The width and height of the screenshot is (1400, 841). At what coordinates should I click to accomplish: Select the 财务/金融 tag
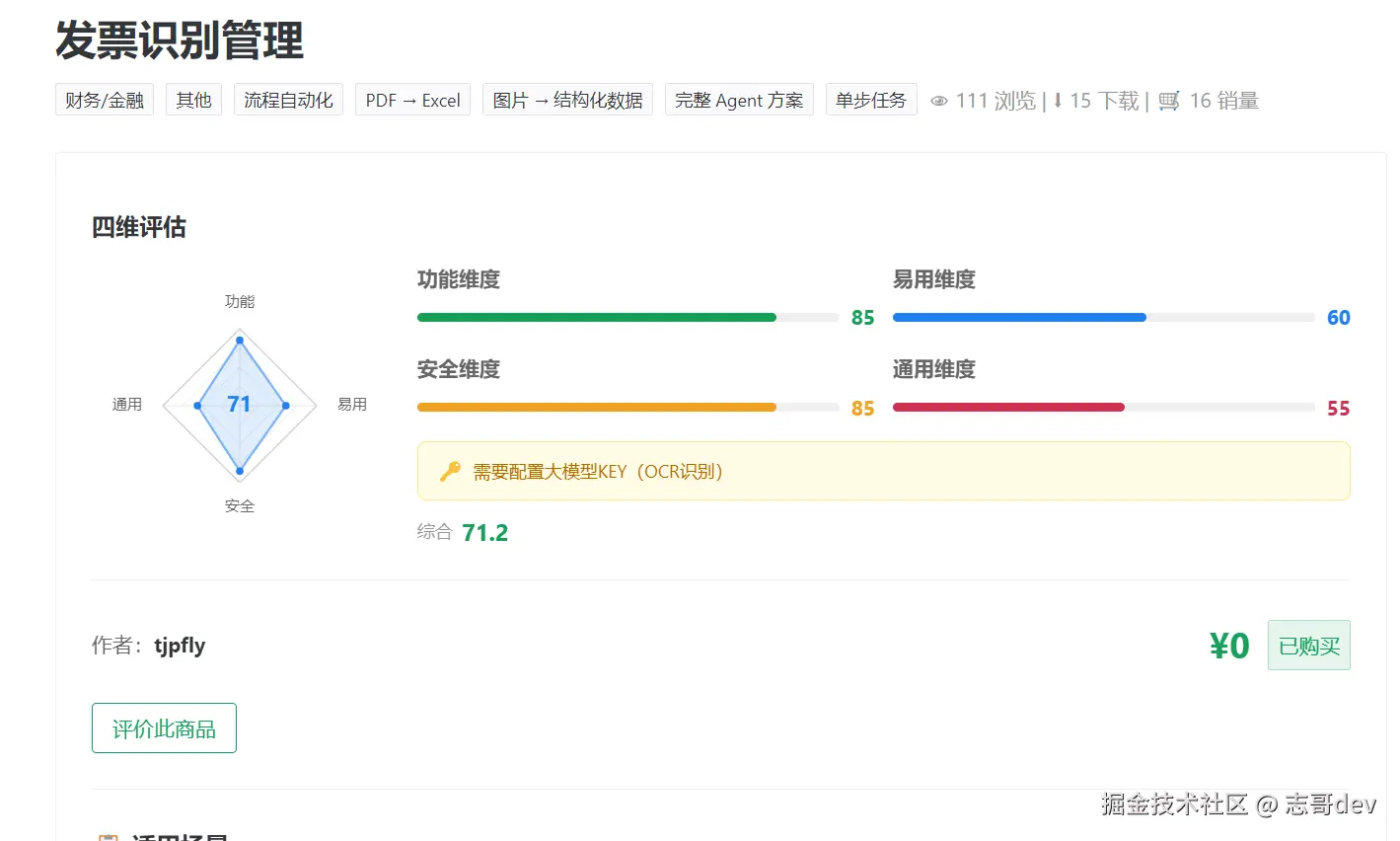pos(105,100)
